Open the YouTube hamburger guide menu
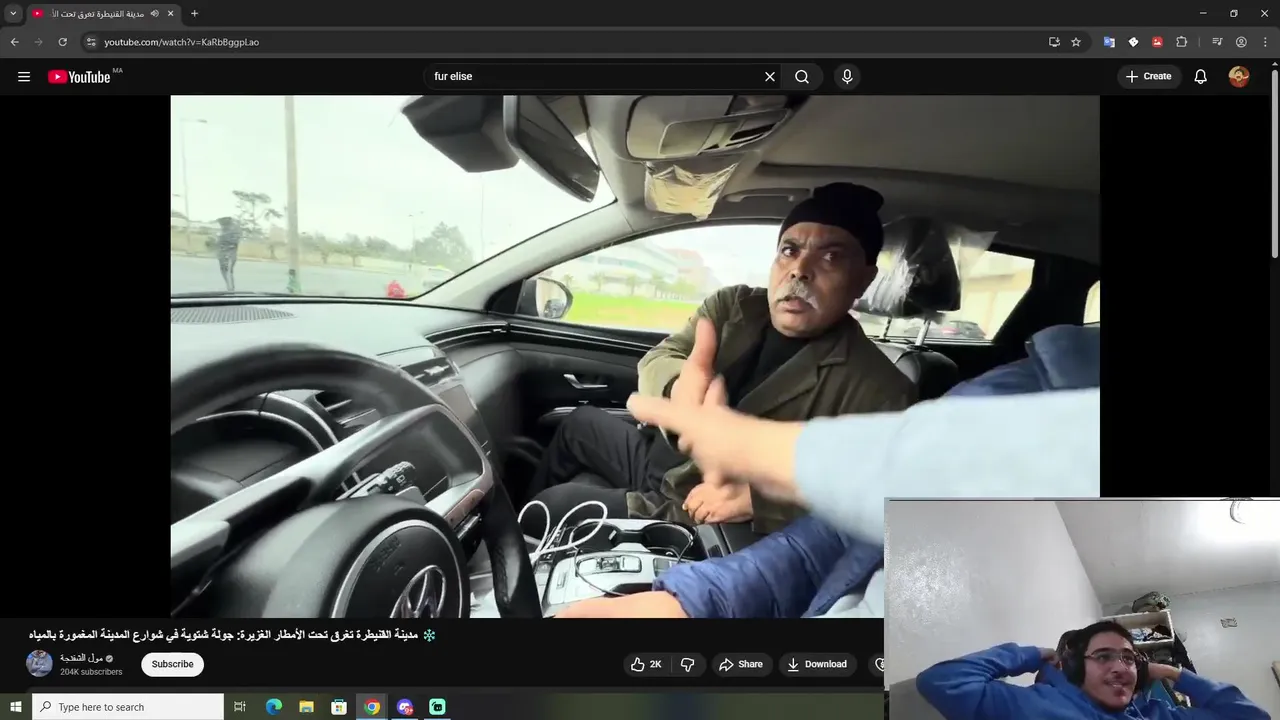 point(24,77)
